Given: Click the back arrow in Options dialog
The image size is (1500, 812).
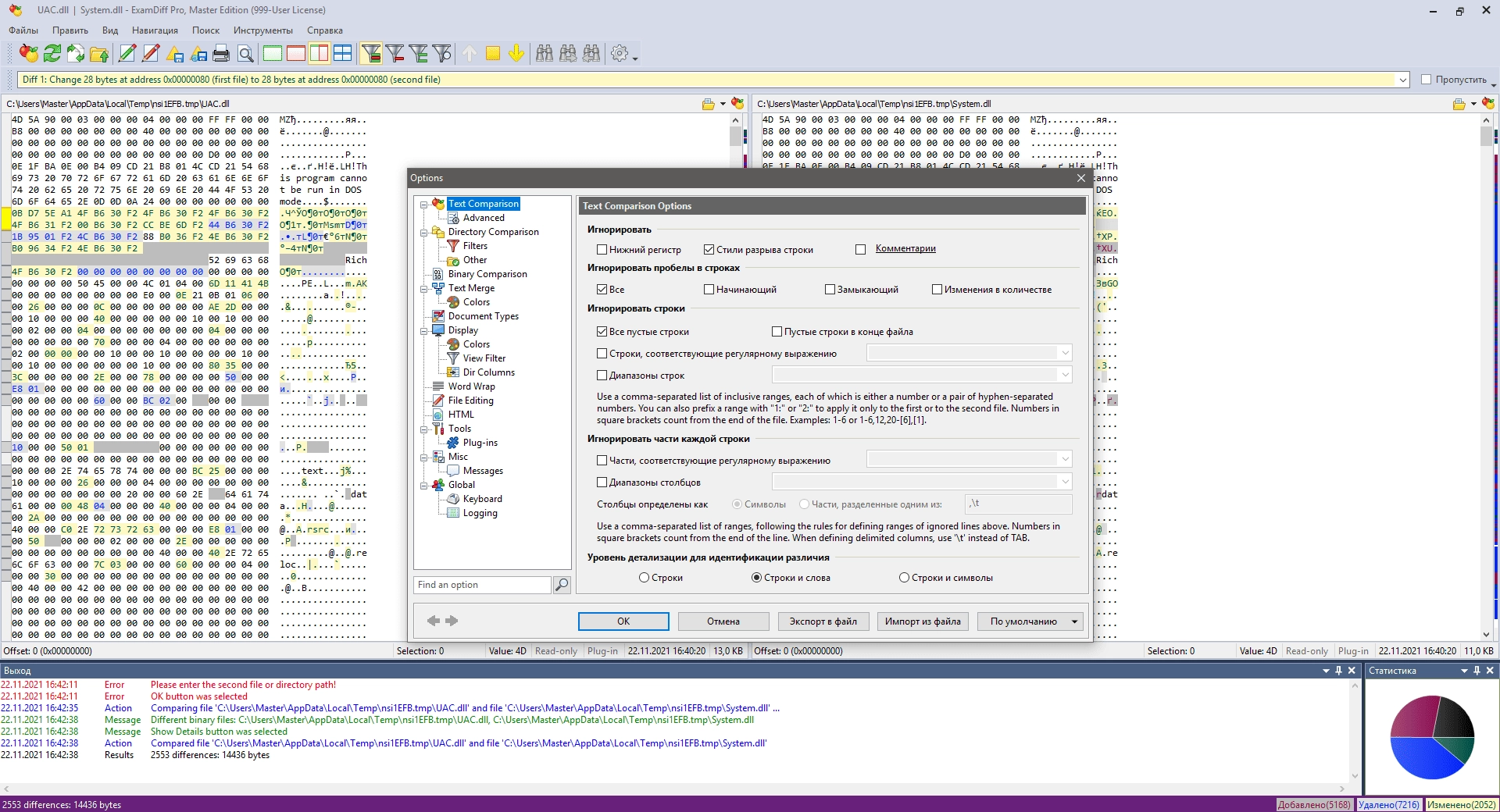Looking at the screenshot, I should 434,621.
